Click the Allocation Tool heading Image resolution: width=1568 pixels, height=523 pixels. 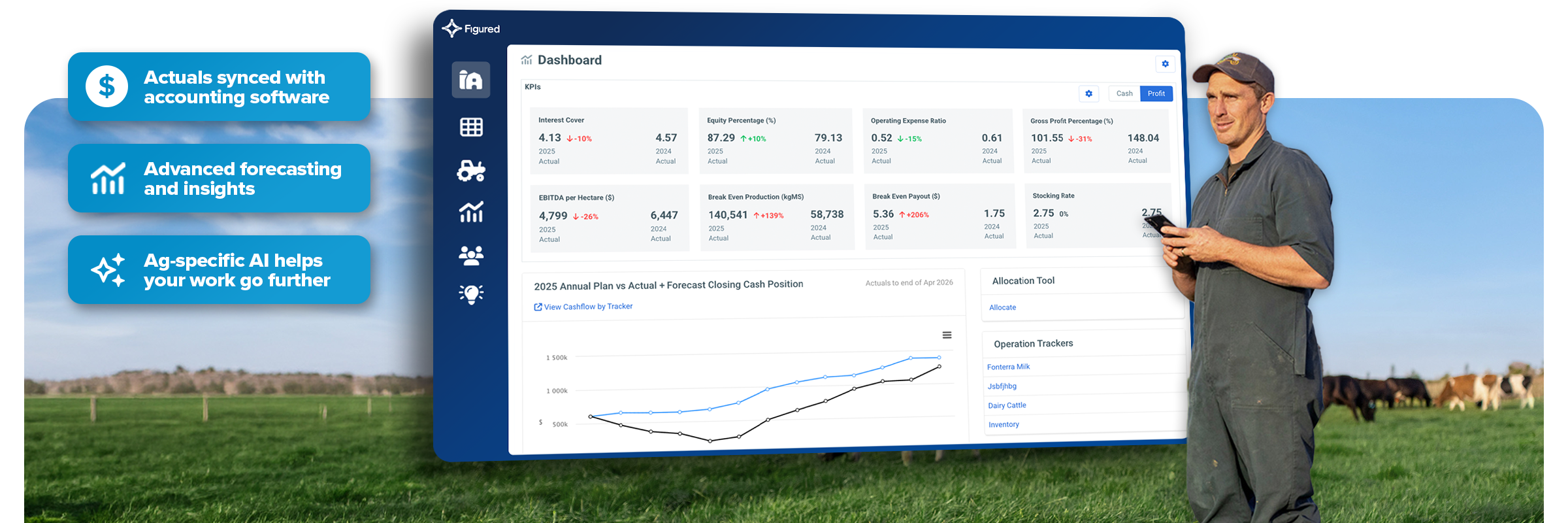click(1023, 280)
